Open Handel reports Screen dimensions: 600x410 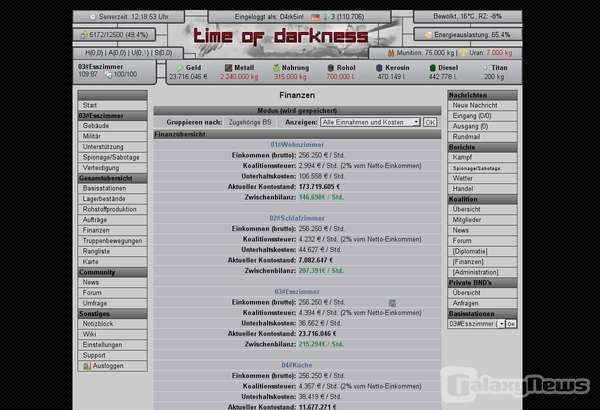click(483, 189)
